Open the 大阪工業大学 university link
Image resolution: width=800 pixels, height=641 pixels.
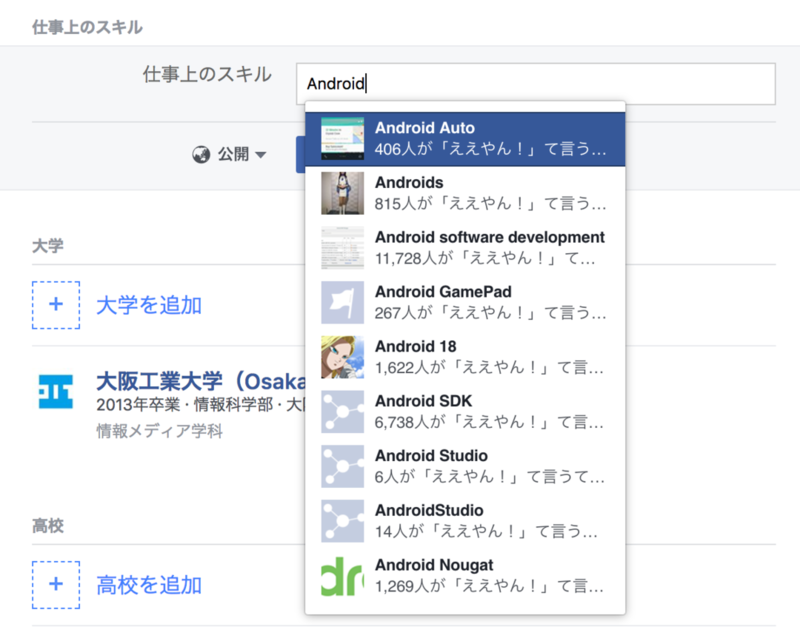point(201,381)
